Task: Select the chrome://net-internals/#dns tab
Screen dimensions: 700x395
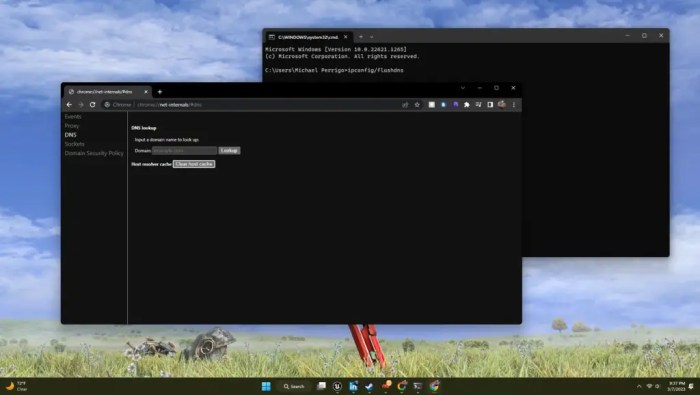Action: coord(107,92)
